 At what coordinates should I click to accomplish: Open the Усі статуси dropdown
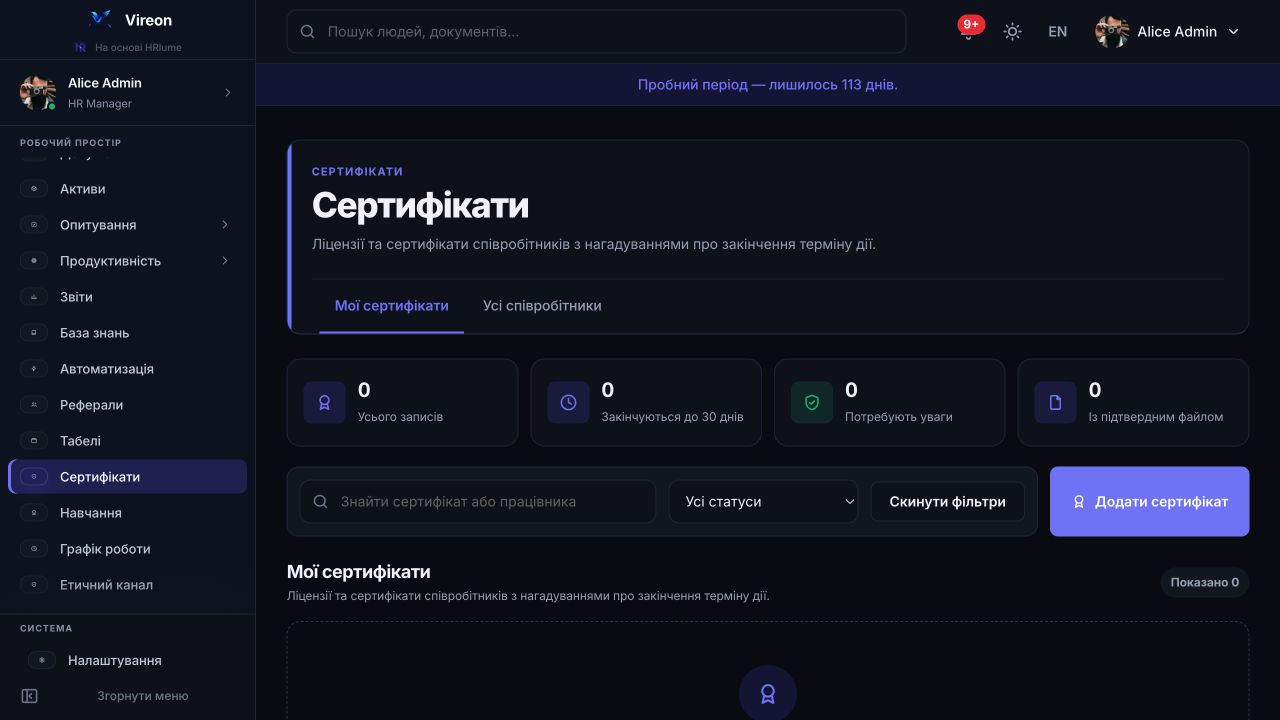[763, 502]
